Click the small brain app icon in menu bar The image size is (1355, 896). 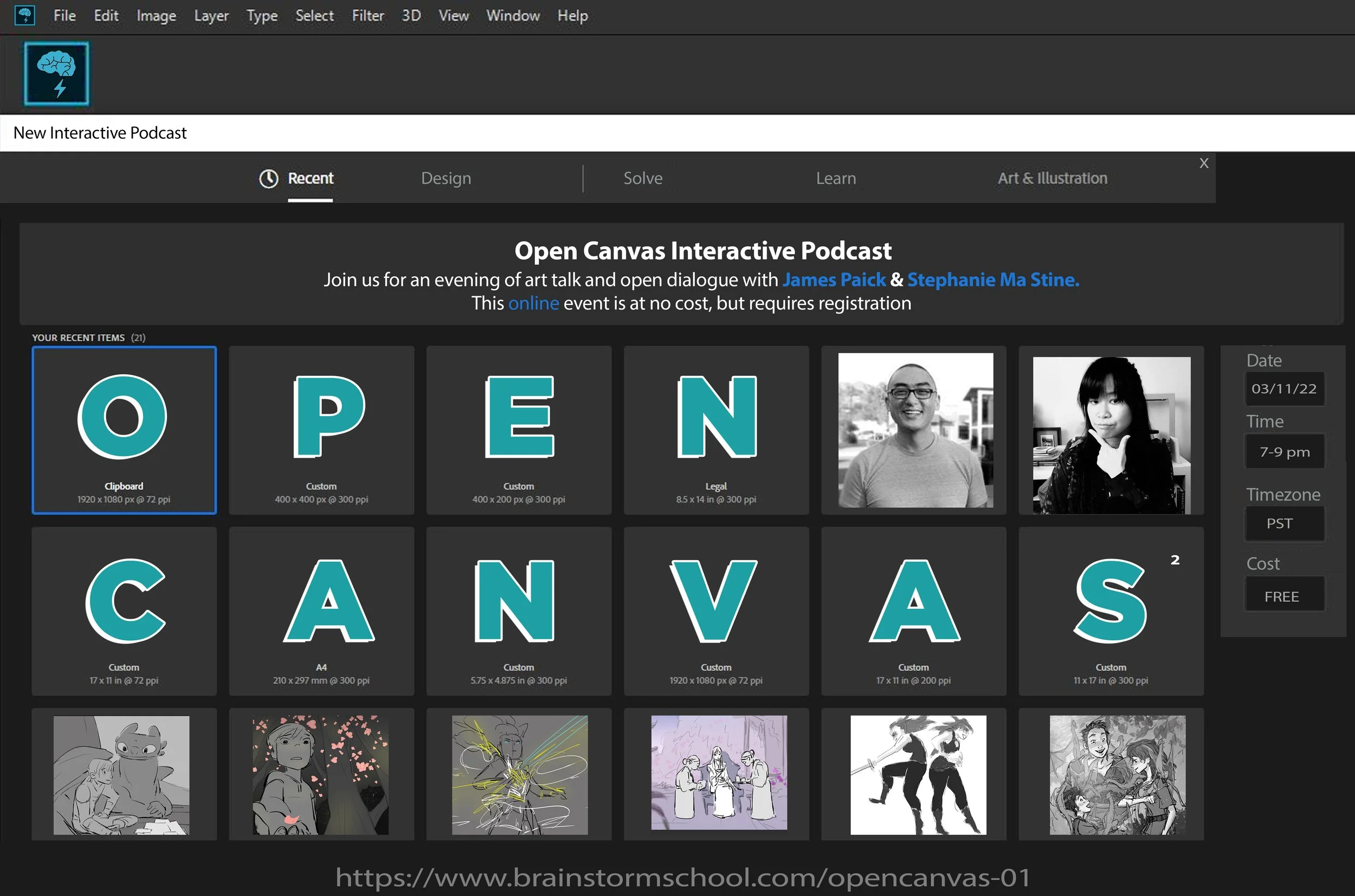click(x=24, y=15)
